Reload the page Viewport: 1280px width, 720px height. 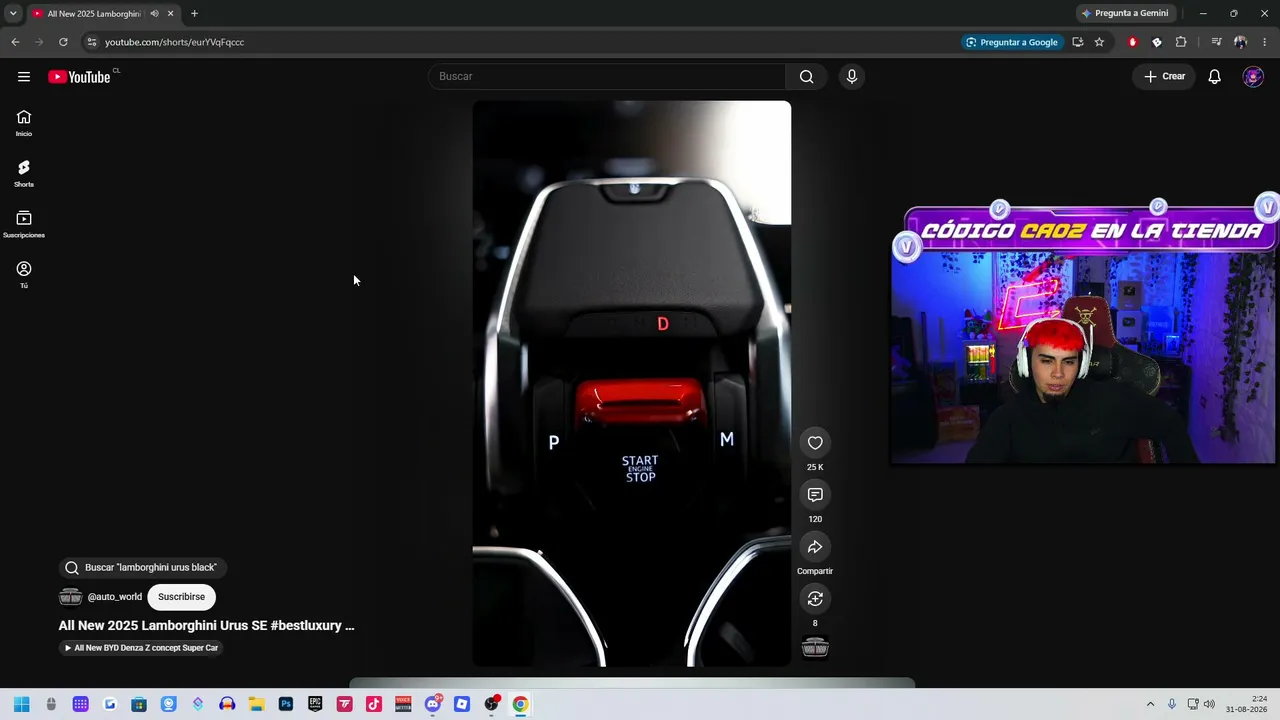(x=63, y=42)
